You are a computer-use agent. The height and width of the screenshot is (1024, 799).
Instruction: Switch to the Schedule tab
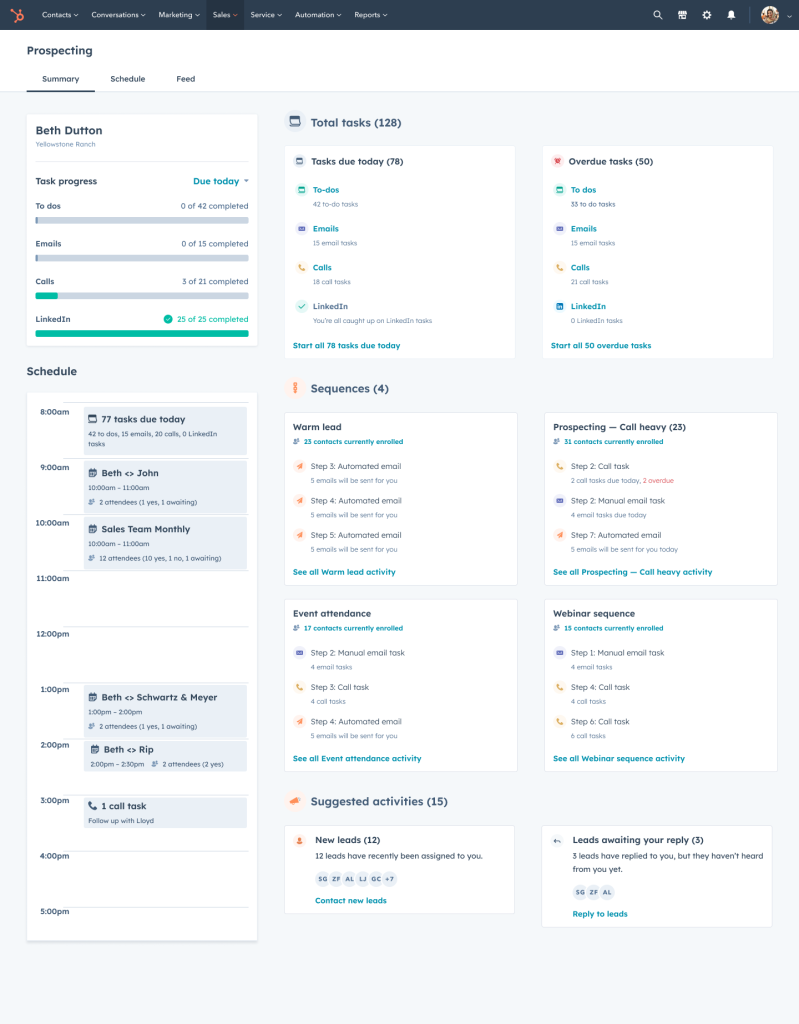pos(127,79)
